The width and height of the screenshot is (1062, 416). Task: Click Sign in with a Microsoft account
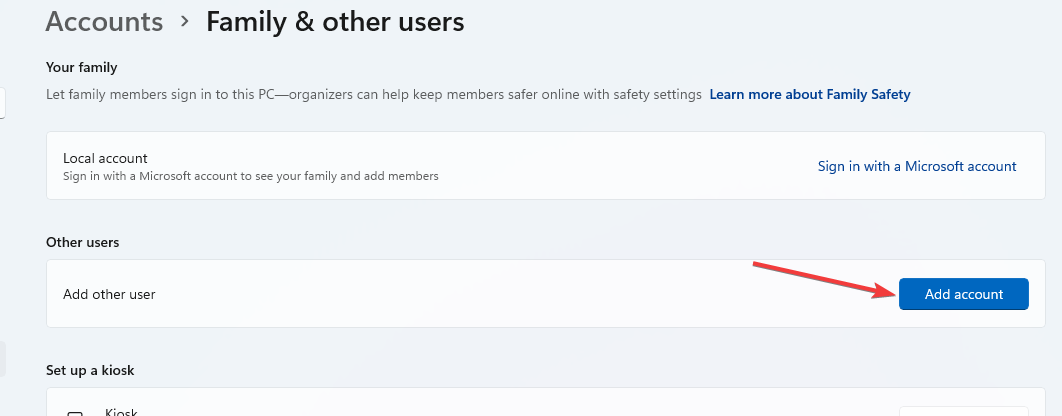(916, 167)
